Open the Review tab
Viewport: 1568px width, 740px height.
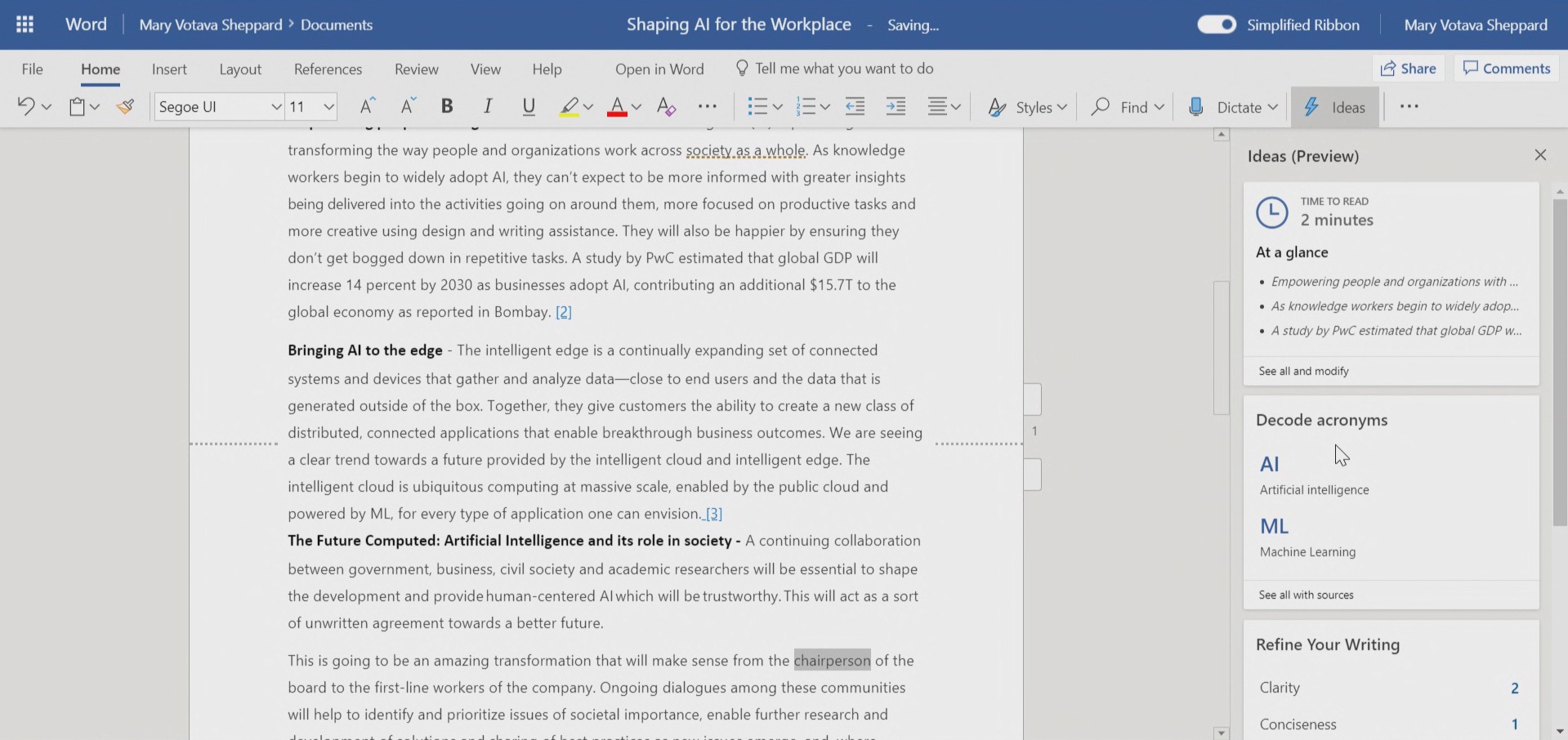pos(416,69)
